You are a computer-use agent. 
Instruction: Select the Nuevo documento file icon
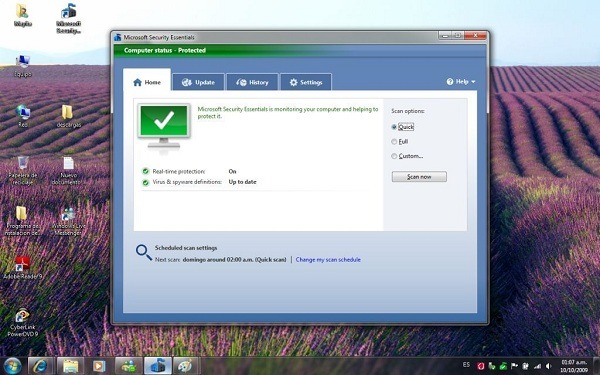[69, 170]
